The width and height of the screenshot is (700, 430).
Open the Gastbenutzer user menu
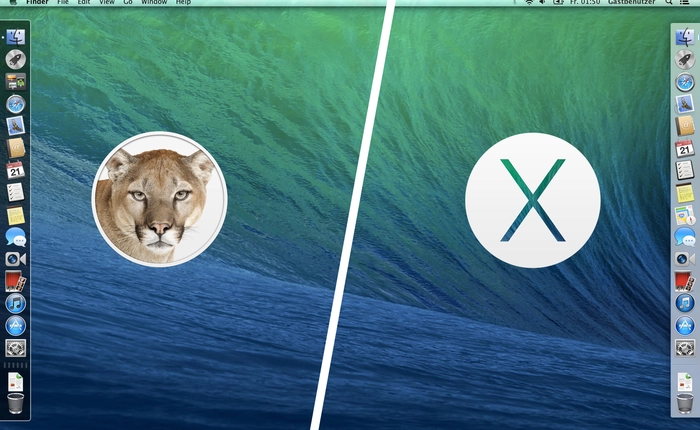632,2
